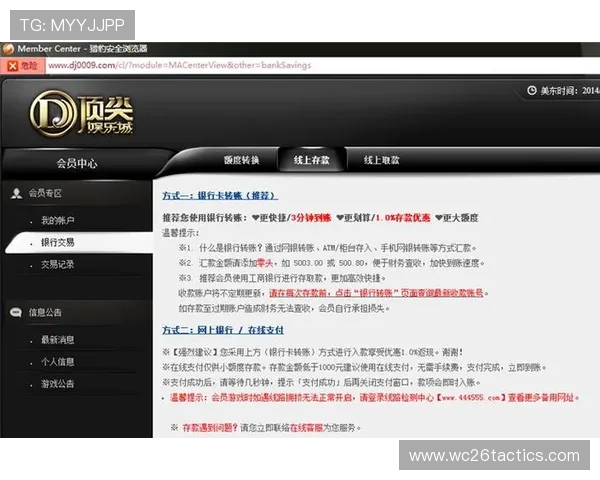Click the 方式二：网上银行 / 在线支付 link
This screenshot has width=600, height=480.
223,330
